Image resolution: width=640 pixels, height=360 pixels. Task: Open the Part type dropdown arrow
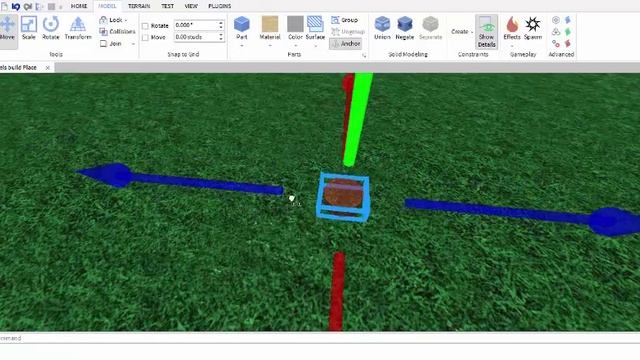[x=242, y=45]
